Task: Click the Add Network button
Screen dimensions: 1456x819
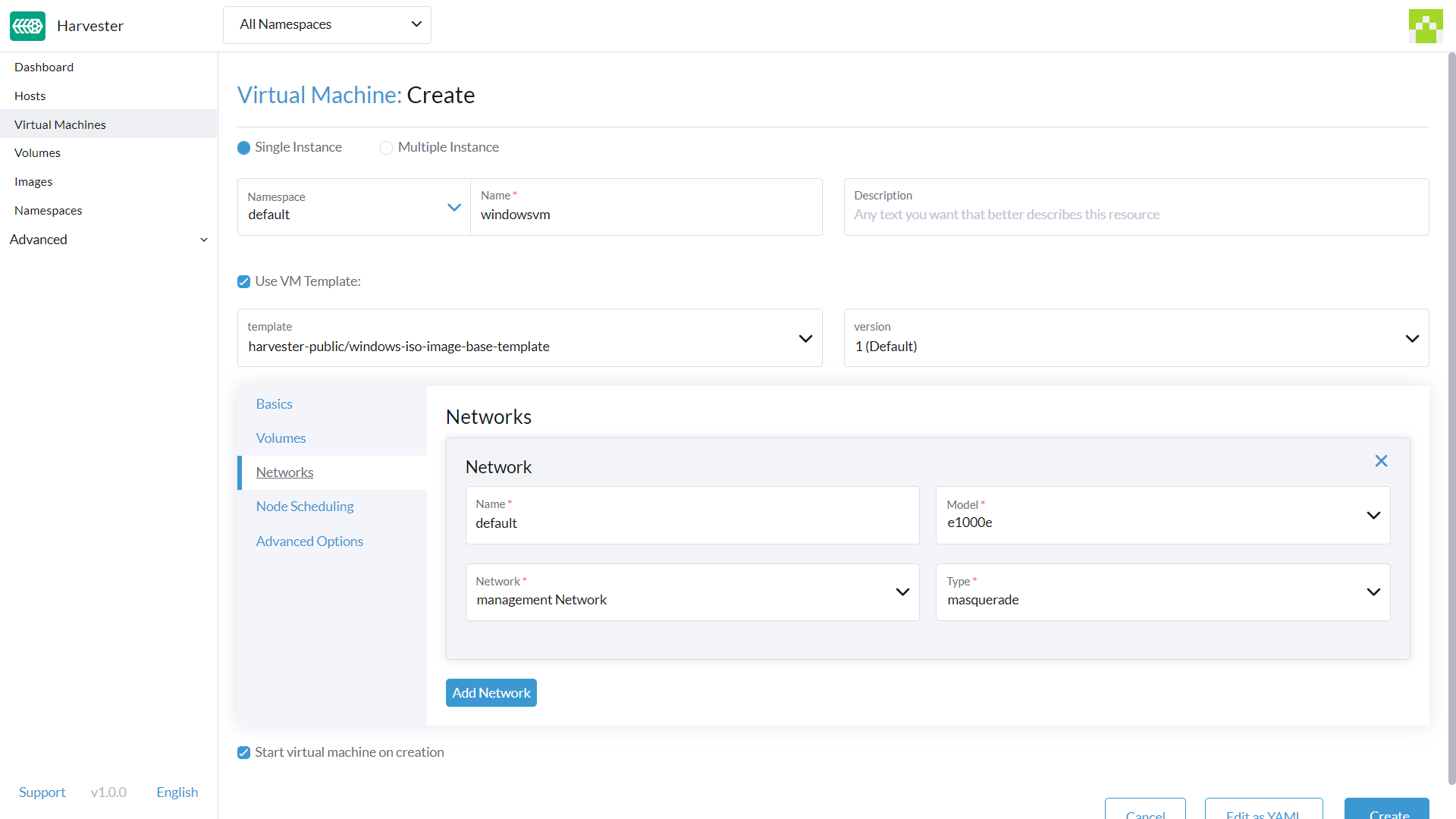Action: coord(491,692)
